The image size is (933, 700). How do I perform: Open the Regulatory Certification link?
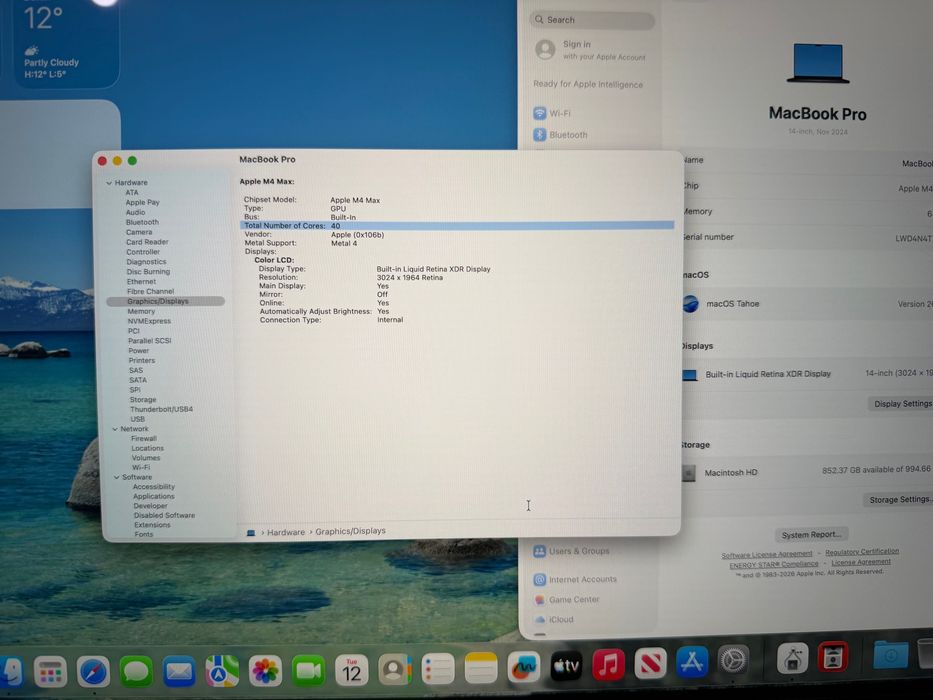coord(862,552)
